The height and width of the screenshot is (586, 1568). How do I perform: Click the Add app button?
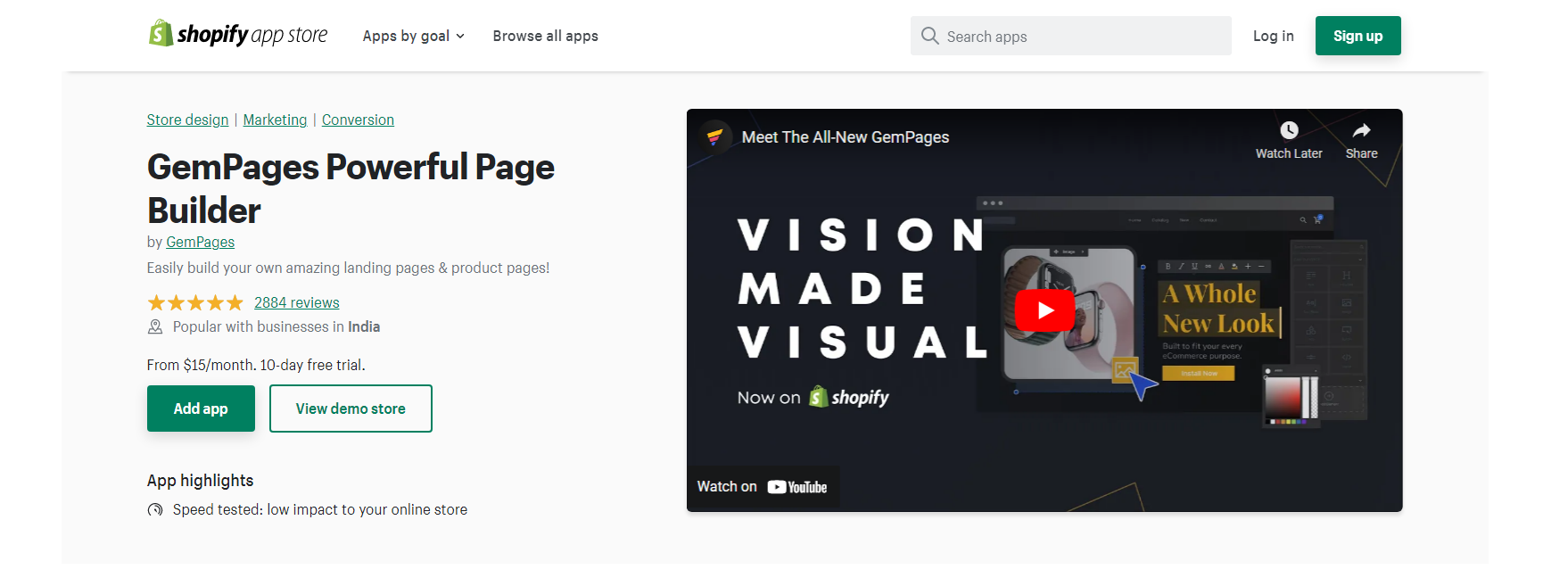tap(201, 409)
